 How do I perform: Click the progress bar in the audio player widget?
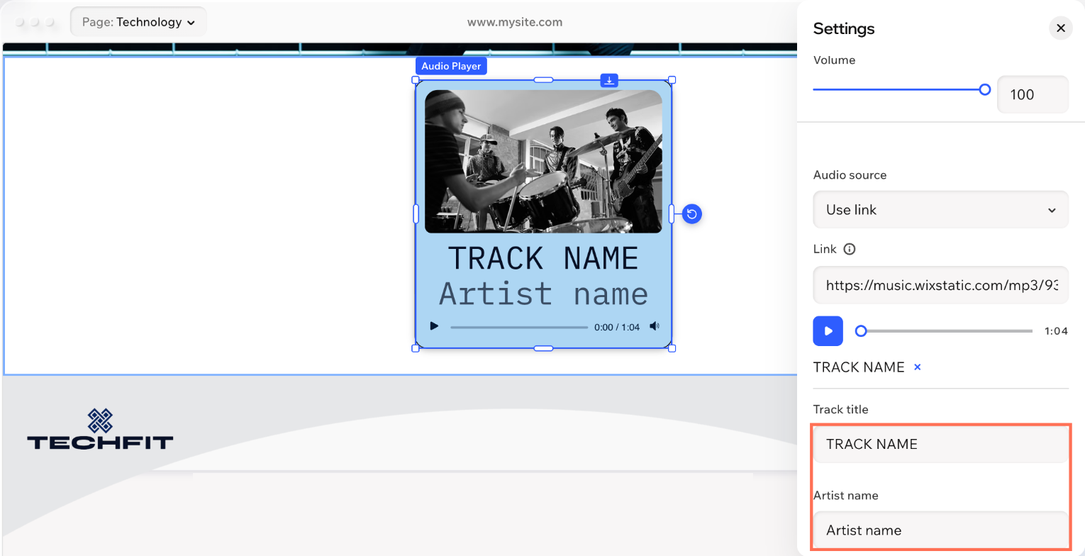tap(519, 327)
